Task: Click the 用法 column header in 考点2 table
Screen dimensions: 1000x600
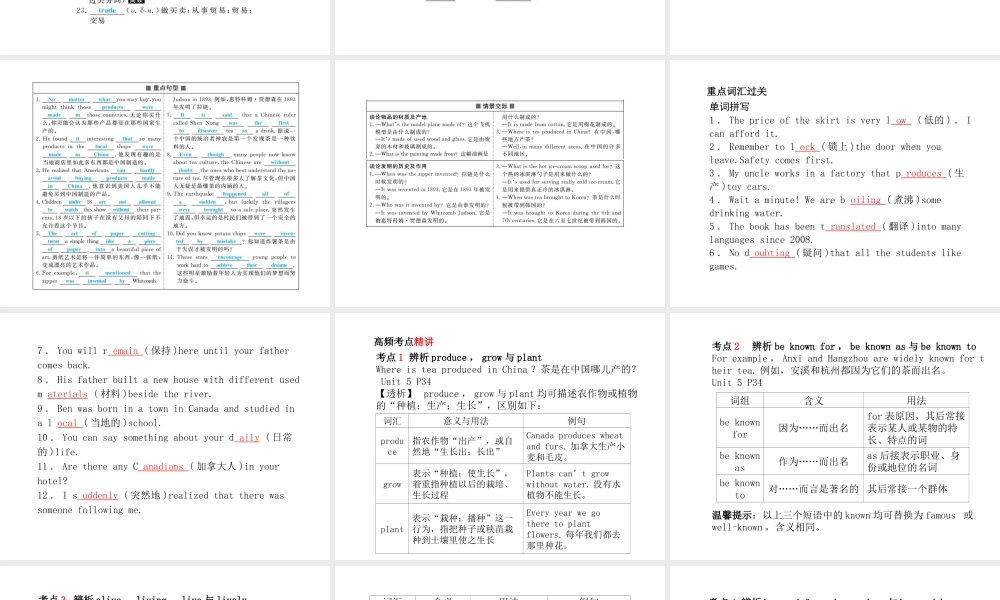Action: click(916, 400)
